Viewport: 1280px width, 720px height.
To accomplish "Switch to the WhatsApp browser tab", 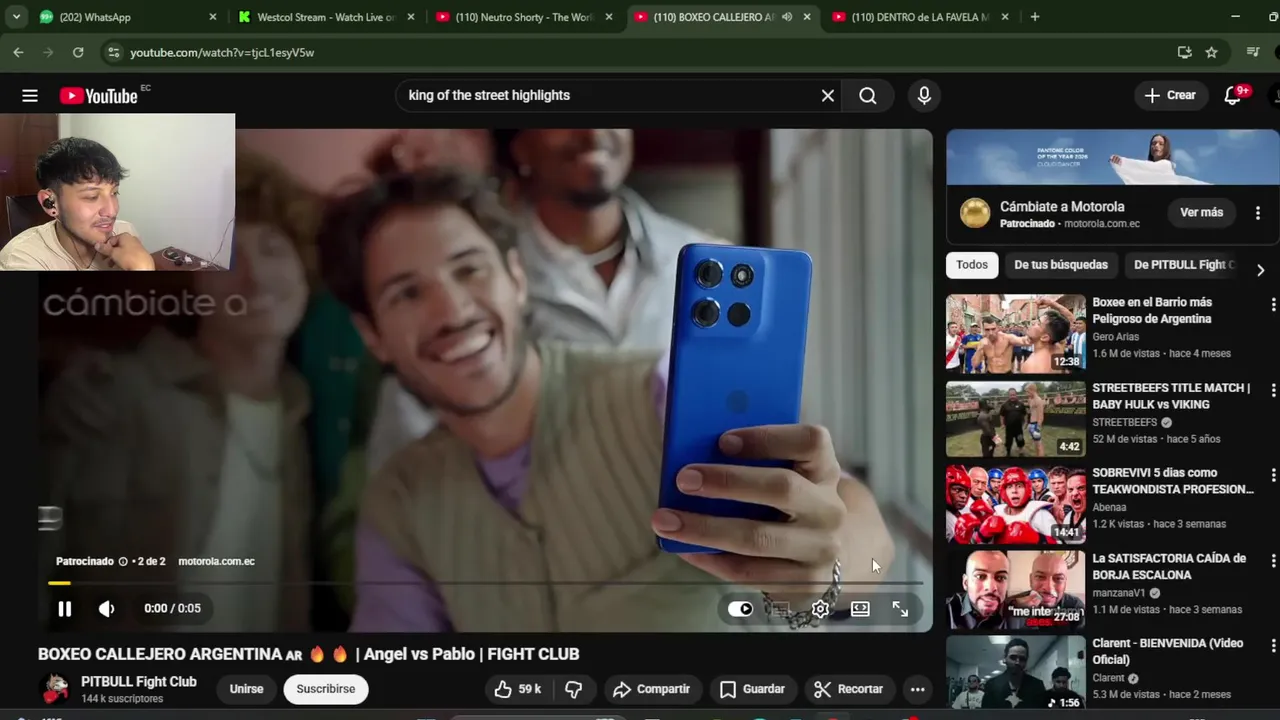I will click(128, 17).
